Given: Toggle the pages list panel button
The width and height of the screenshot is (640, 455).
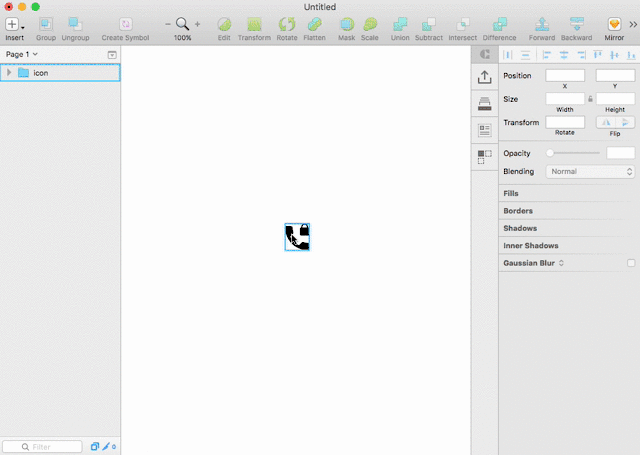Looking at the screenshot, I should 112,55.
